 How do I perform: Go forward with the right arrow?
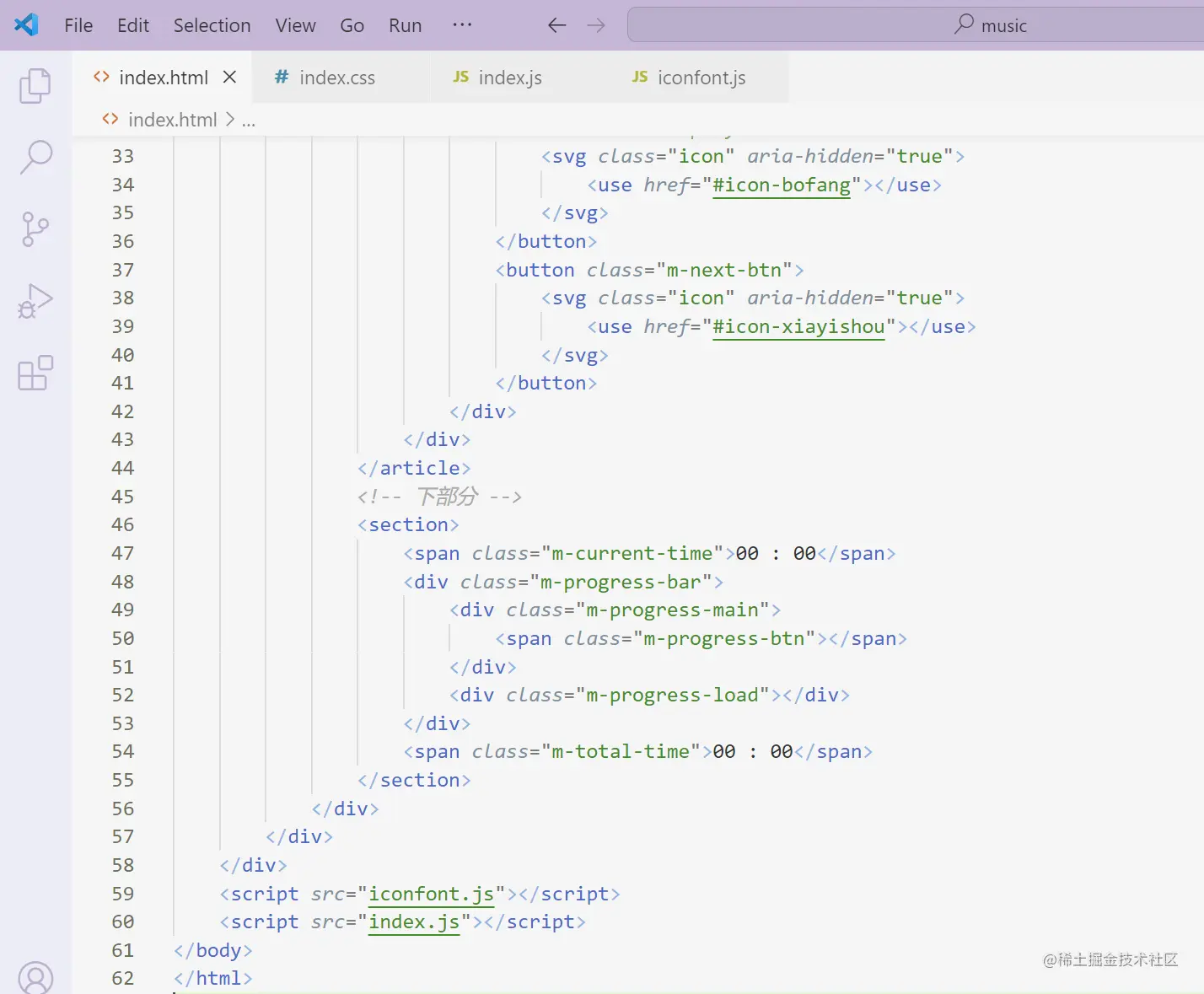596,25
